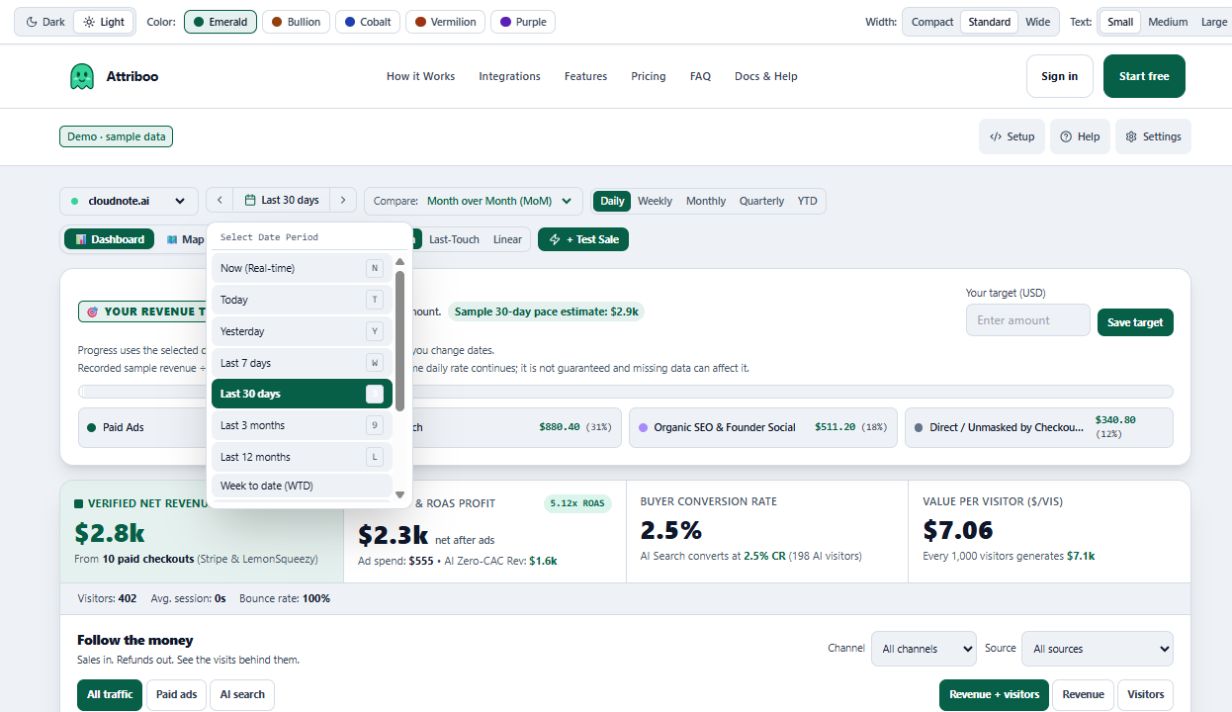Viewport: 1232px width, 712px height.
Task: Click the Start free button
Action: (x=1144, y=76)
